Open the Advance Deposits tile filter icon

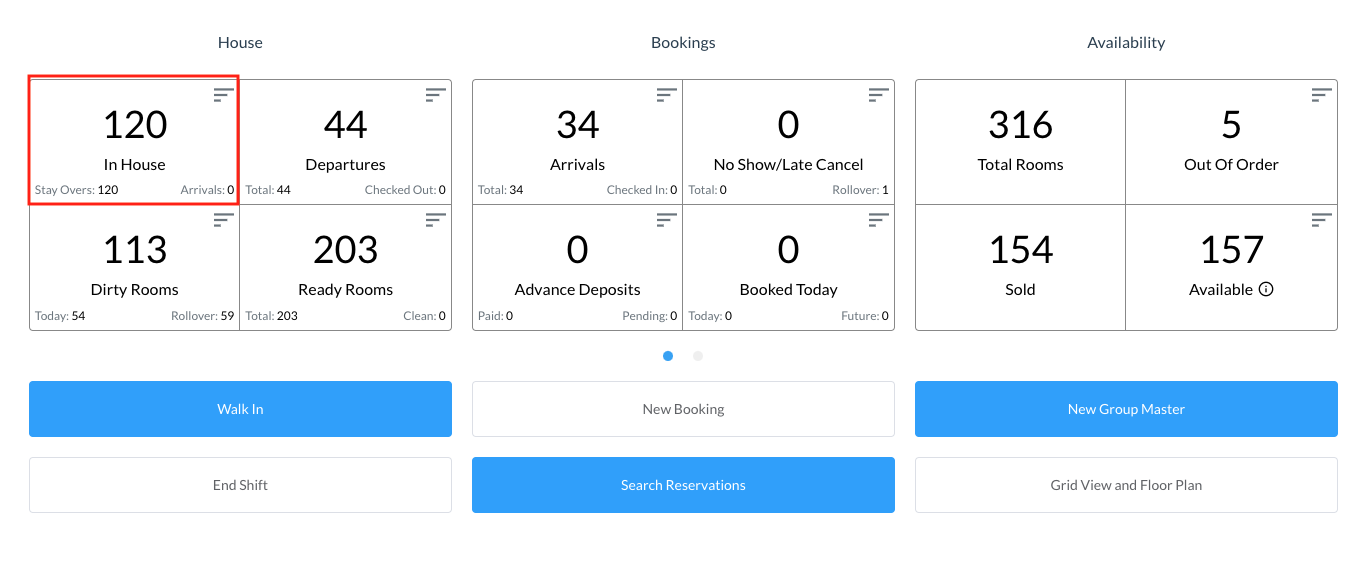click(x=666, y=219)
